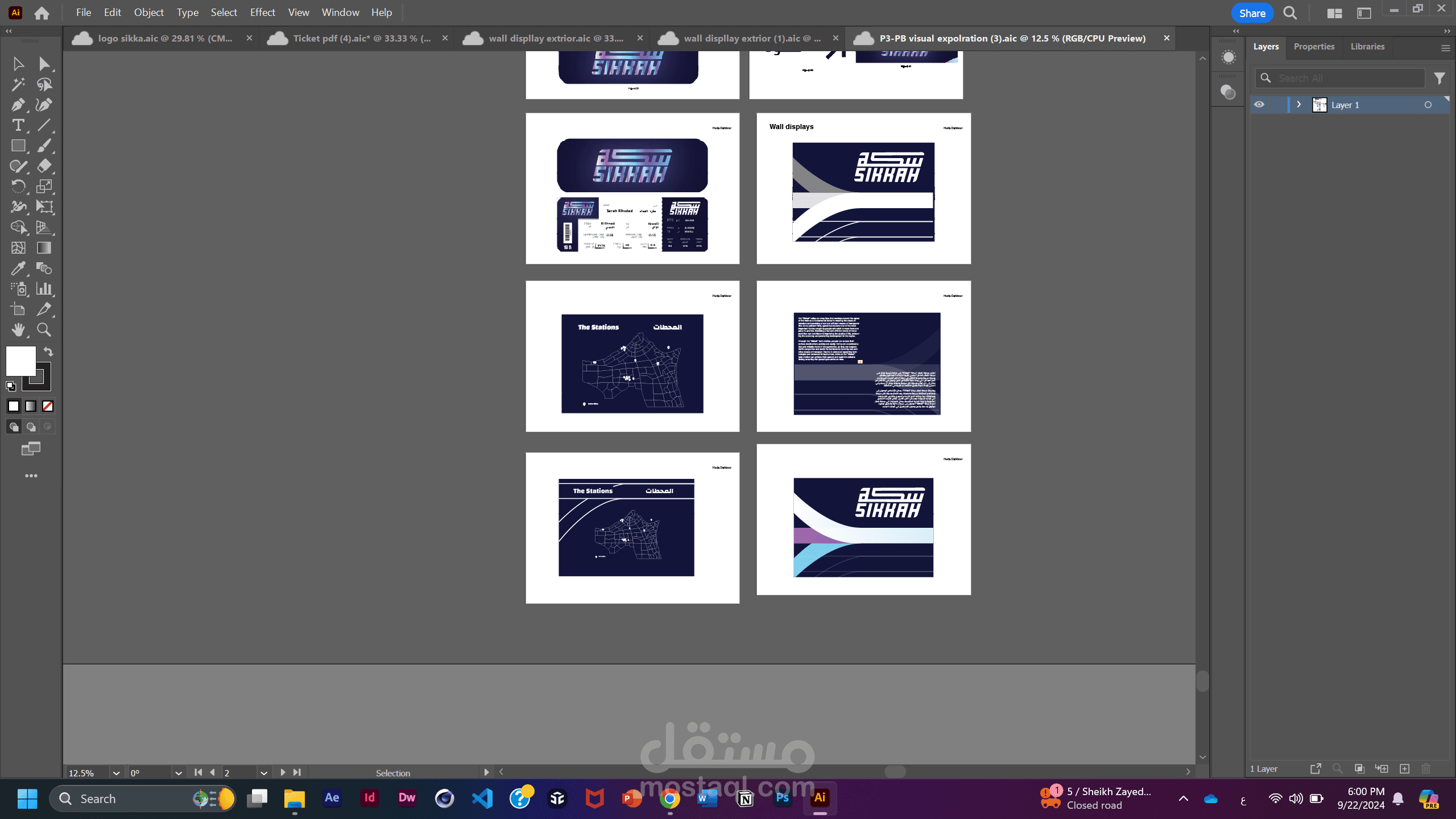
Task: Select the Eyedropper tool
Action: coord(18,268)
